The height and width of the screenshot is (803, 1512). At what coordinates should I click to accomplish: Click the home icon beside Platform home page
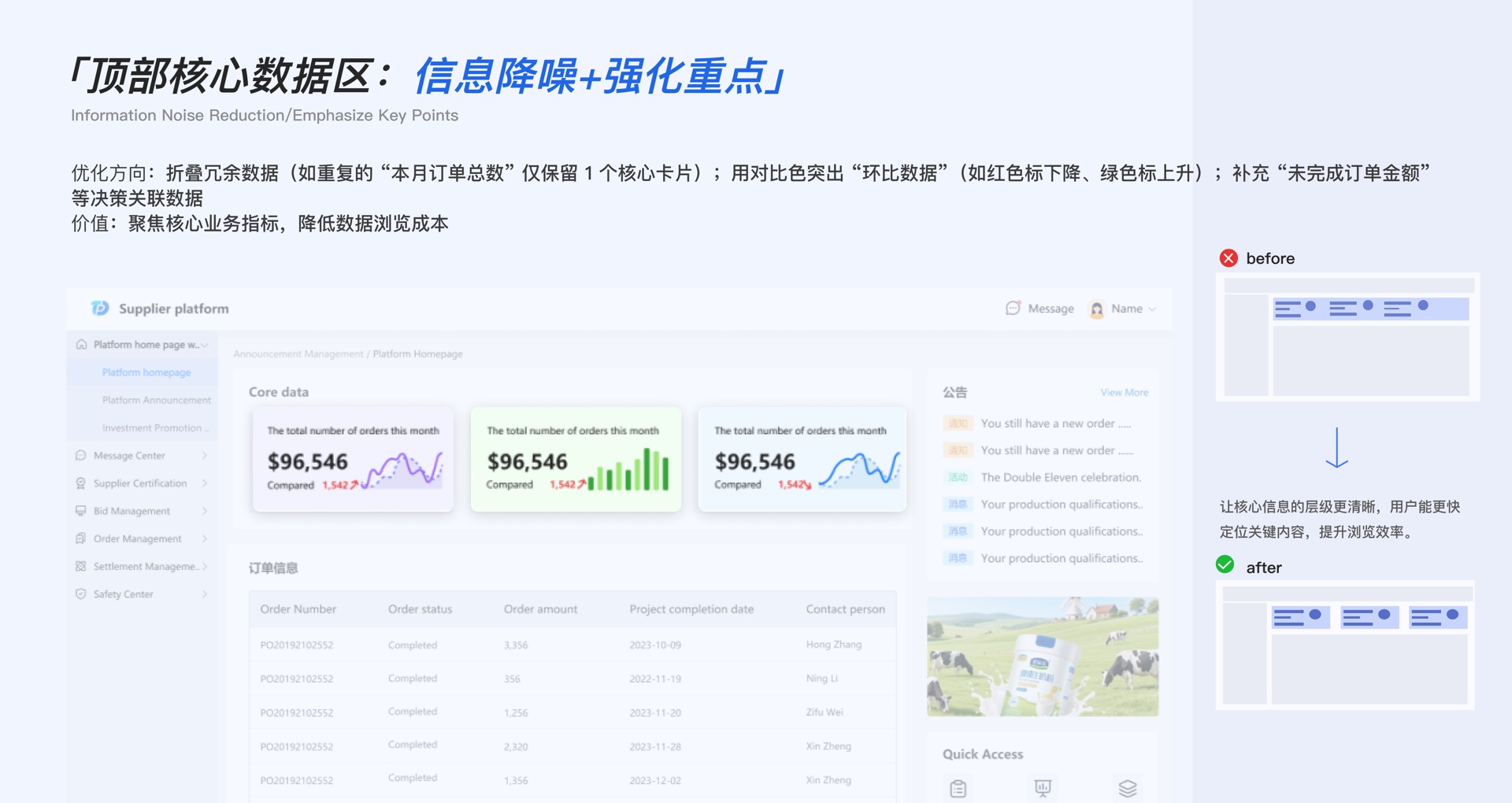[81, 344]
